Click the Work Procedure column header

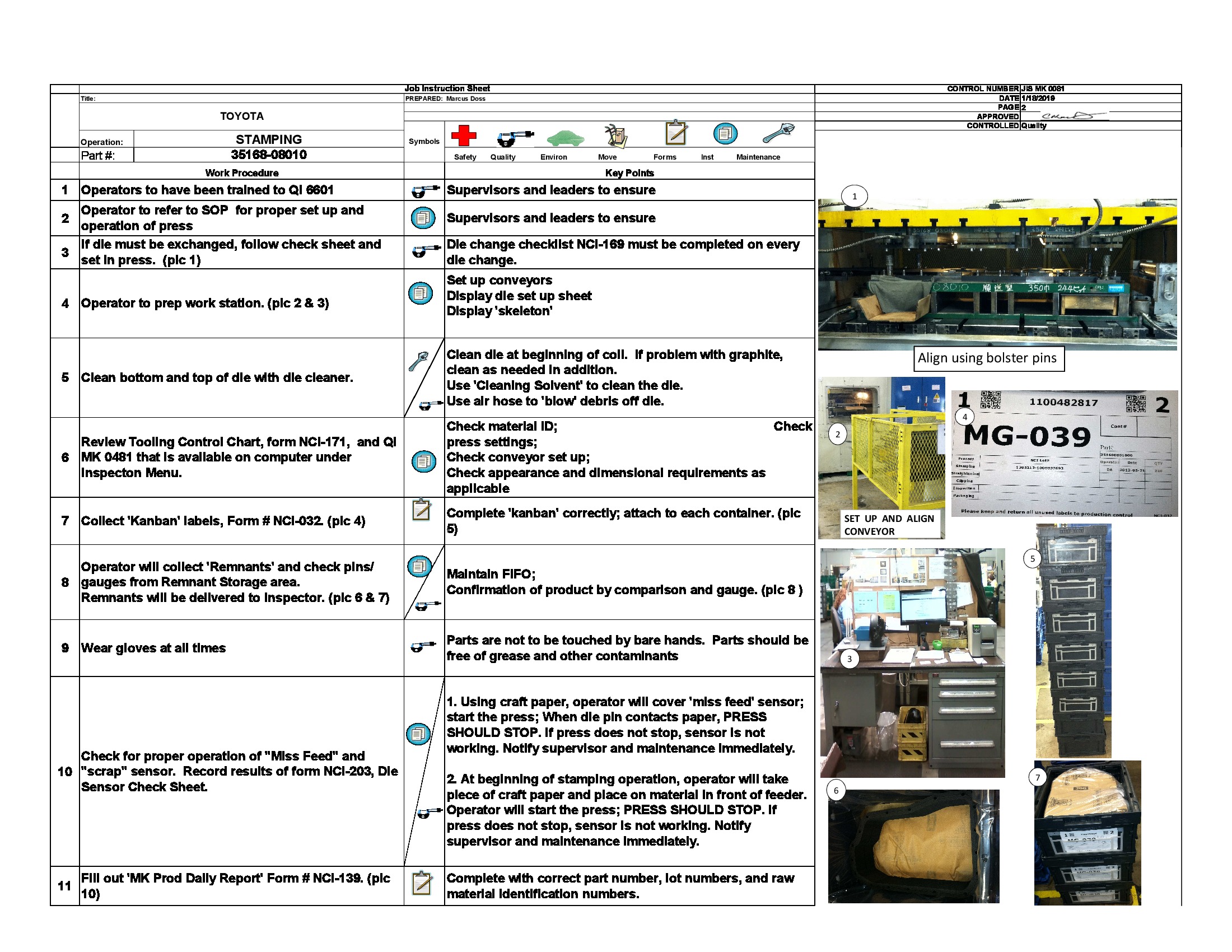pyautogui.click(x=242, y=173)
